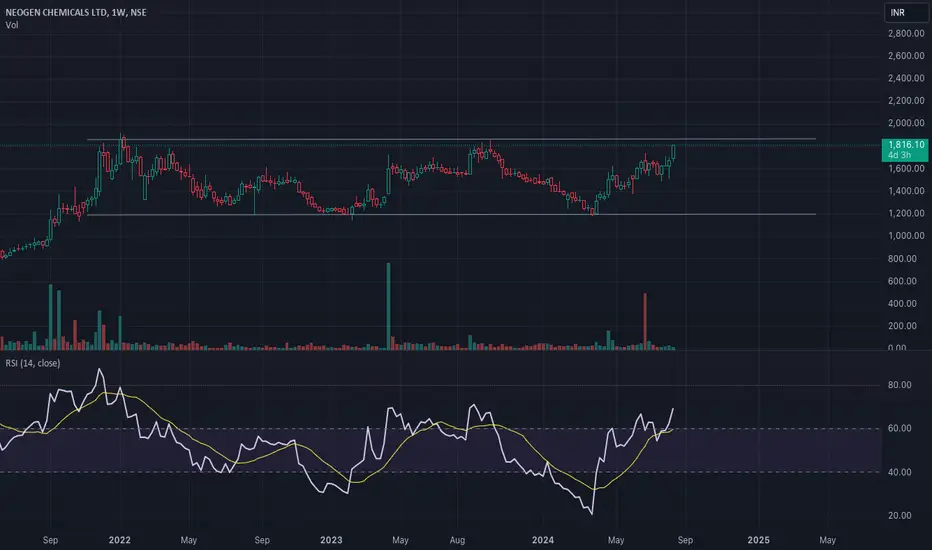Click the tallest green volume bar

[x=389, y=306]
